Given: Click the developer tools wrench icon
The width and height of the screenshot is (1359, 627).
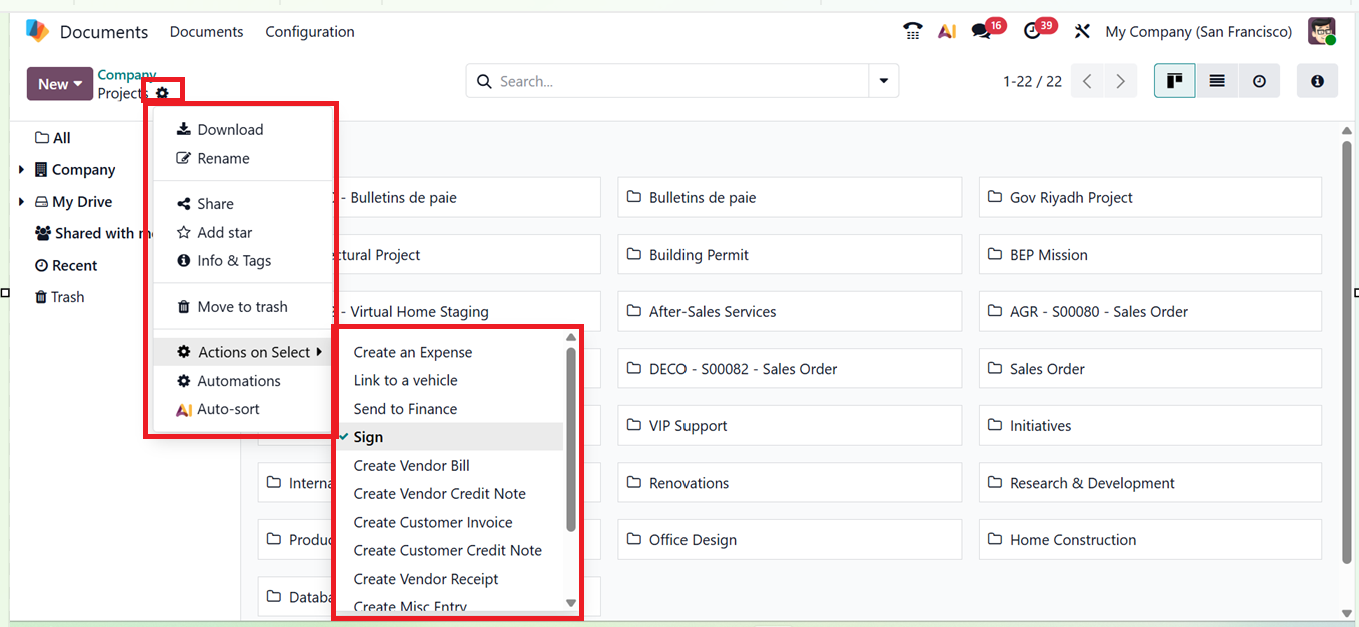Looking at the screenshot, I should (x=1082, y=32).
